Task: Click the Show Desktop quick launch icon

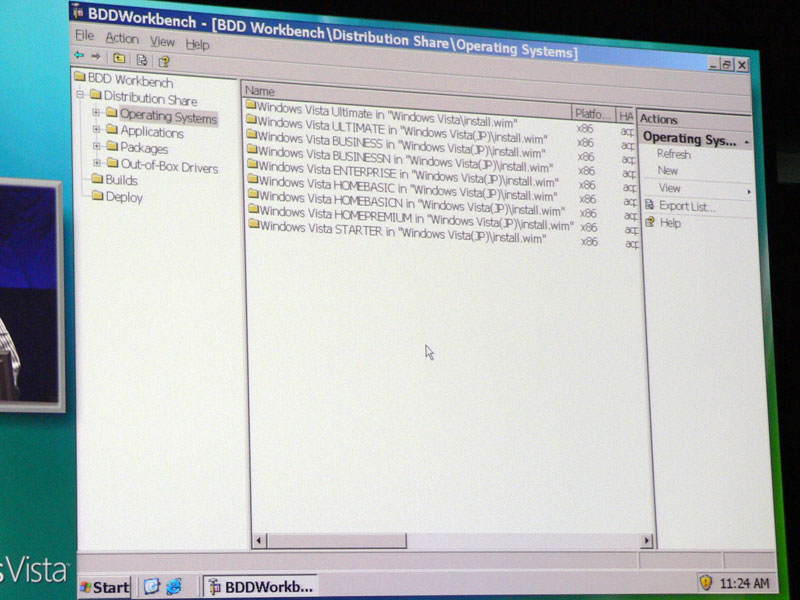Action: tap(151, 586)
